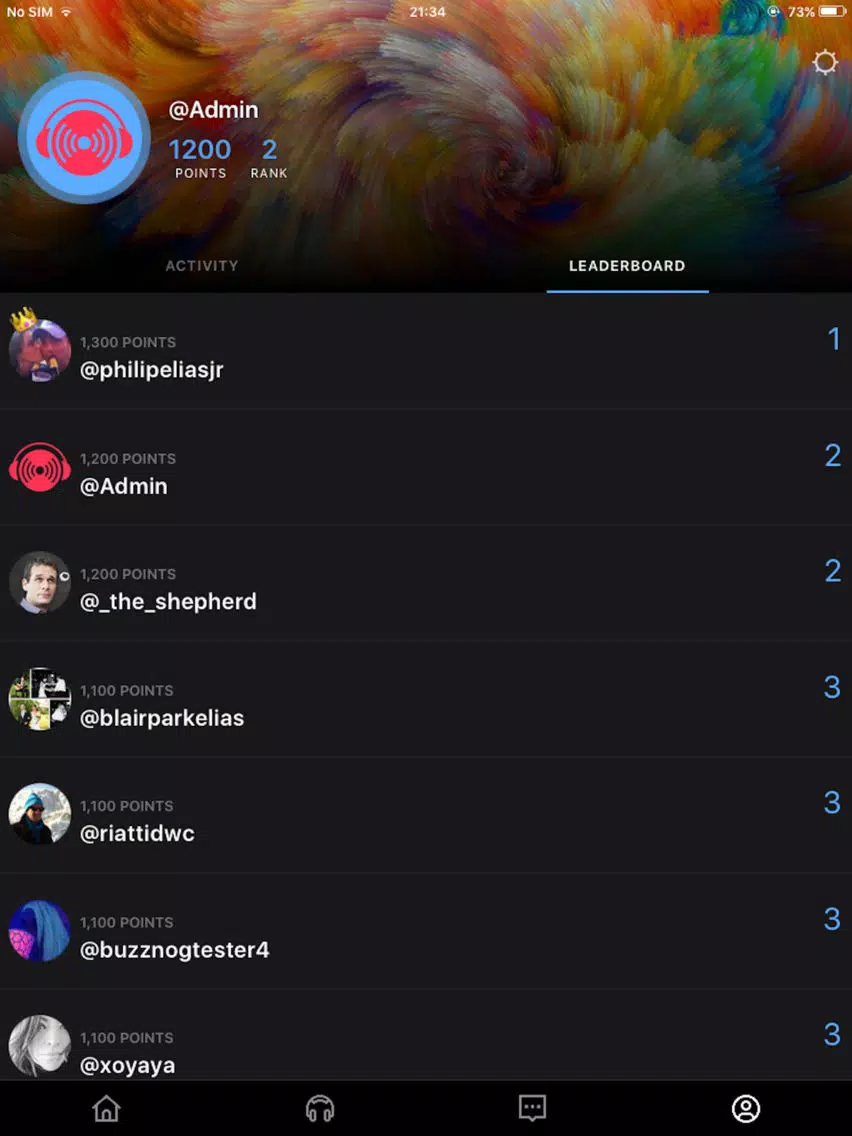Open @philipeliasjr profile from leaderboard

click(151, 369)
